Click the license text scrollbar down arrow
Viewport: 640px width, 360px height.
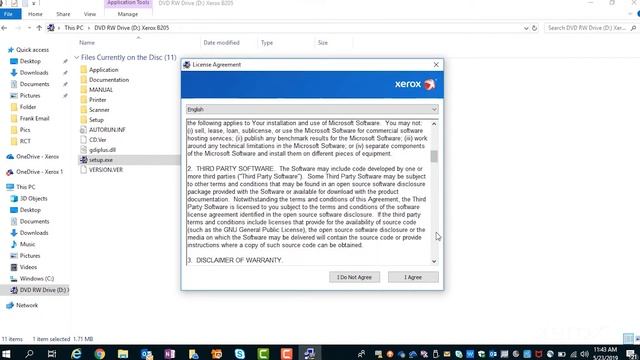pyautogui.click(x=434, y=261)
